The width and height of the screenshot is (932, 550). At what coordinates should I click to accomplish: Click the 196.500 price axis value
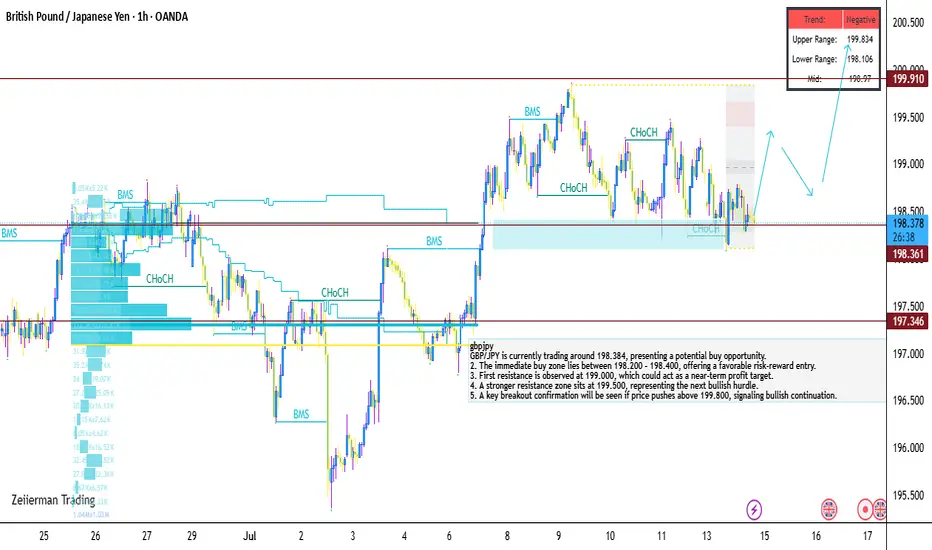[908, 400]
